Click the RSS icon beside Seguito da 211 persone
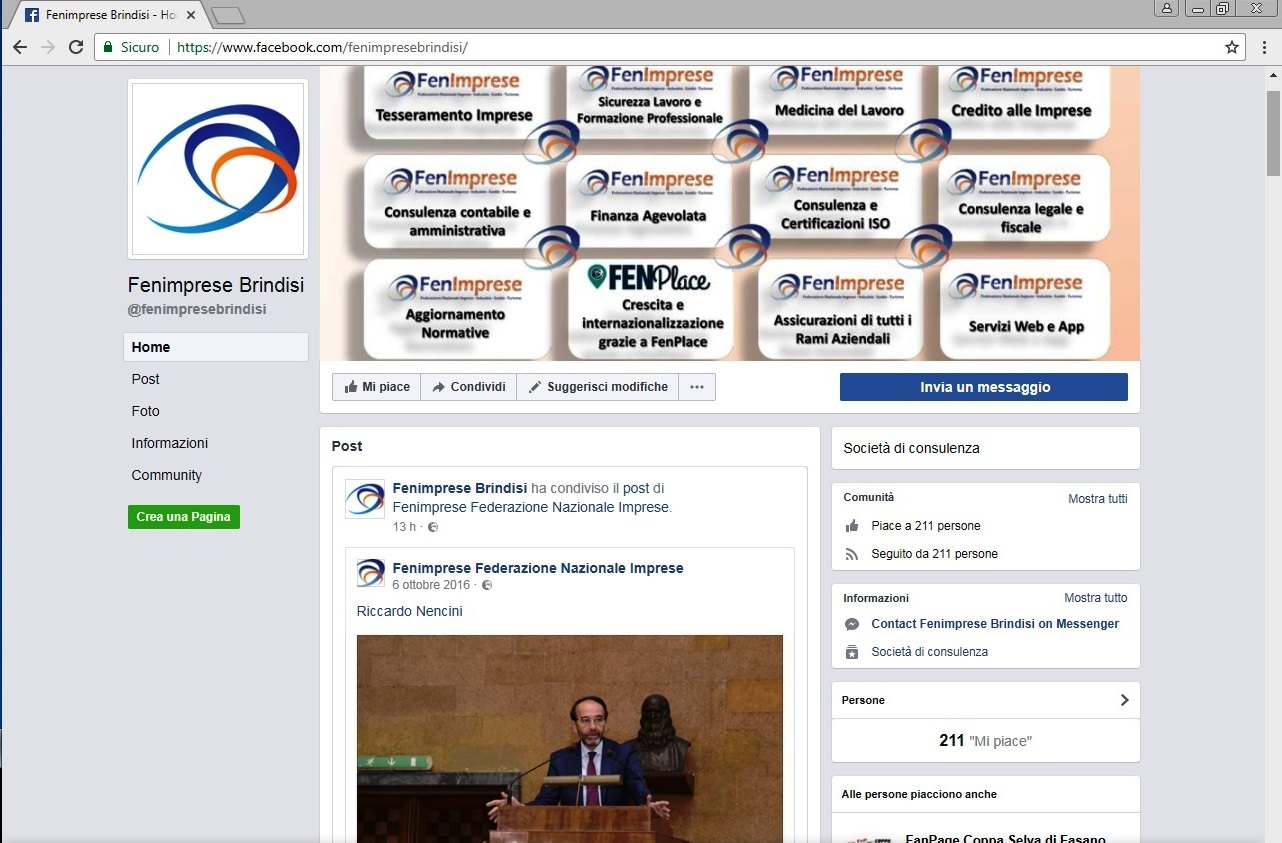The width and height of the screenshot is (1282, 843). (852, 554)
